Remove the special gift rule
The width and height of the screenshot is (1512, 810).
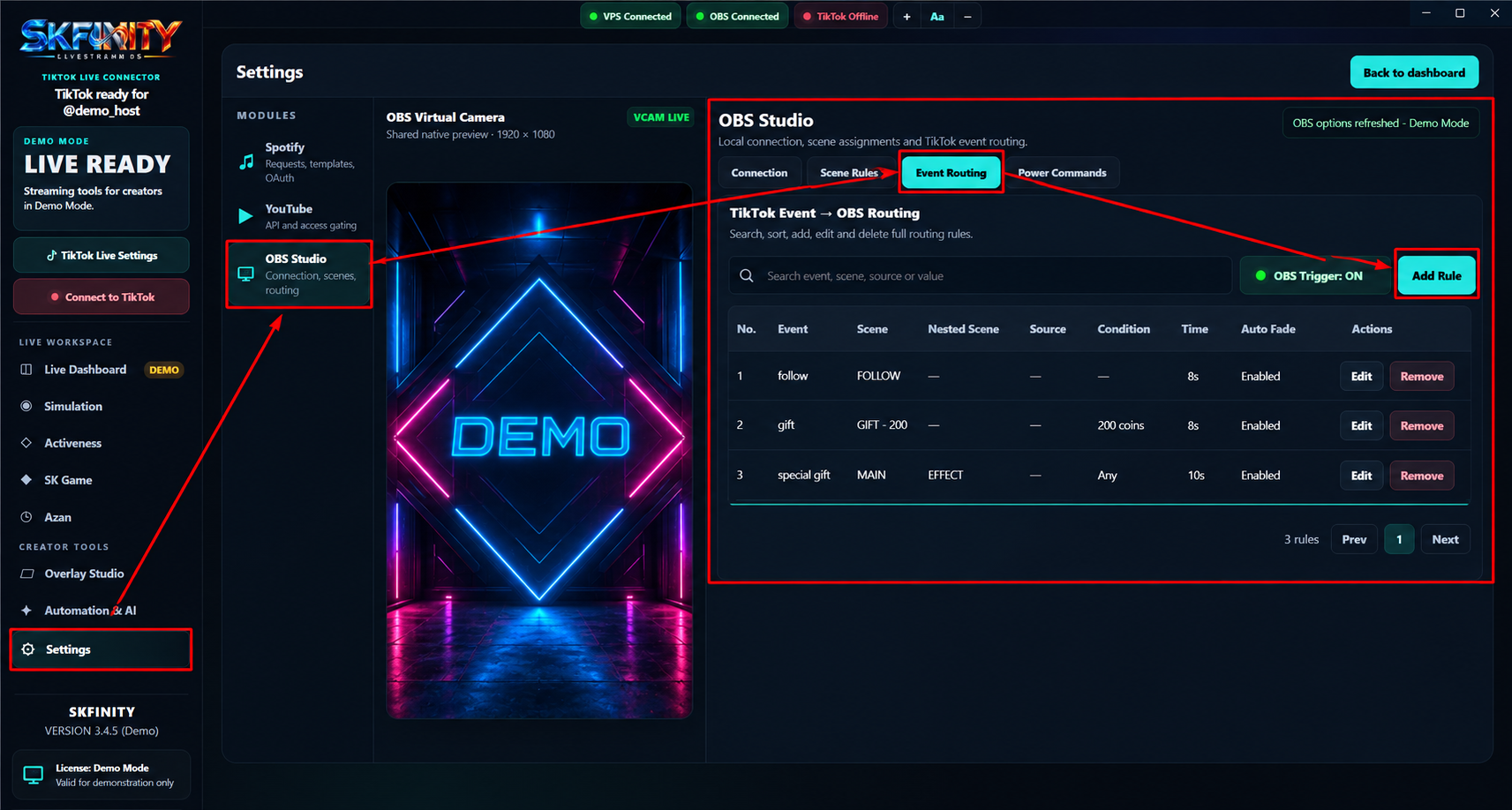[1421, 476]
